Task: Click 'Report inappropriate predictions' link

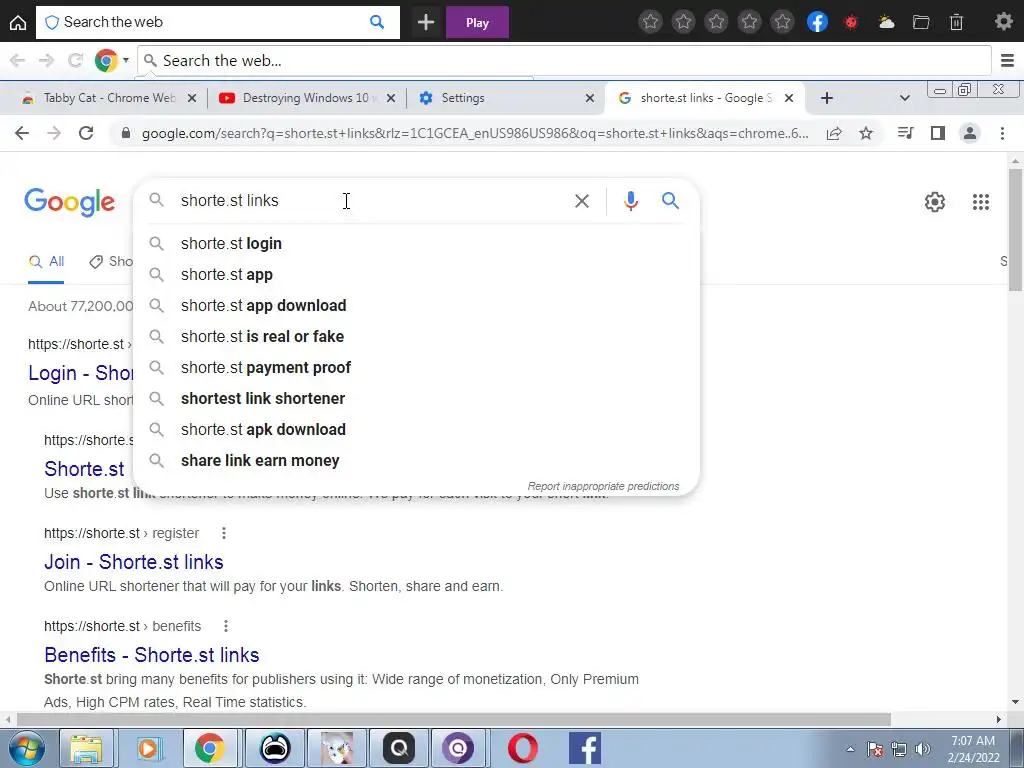Action: [x=603, y=486]
